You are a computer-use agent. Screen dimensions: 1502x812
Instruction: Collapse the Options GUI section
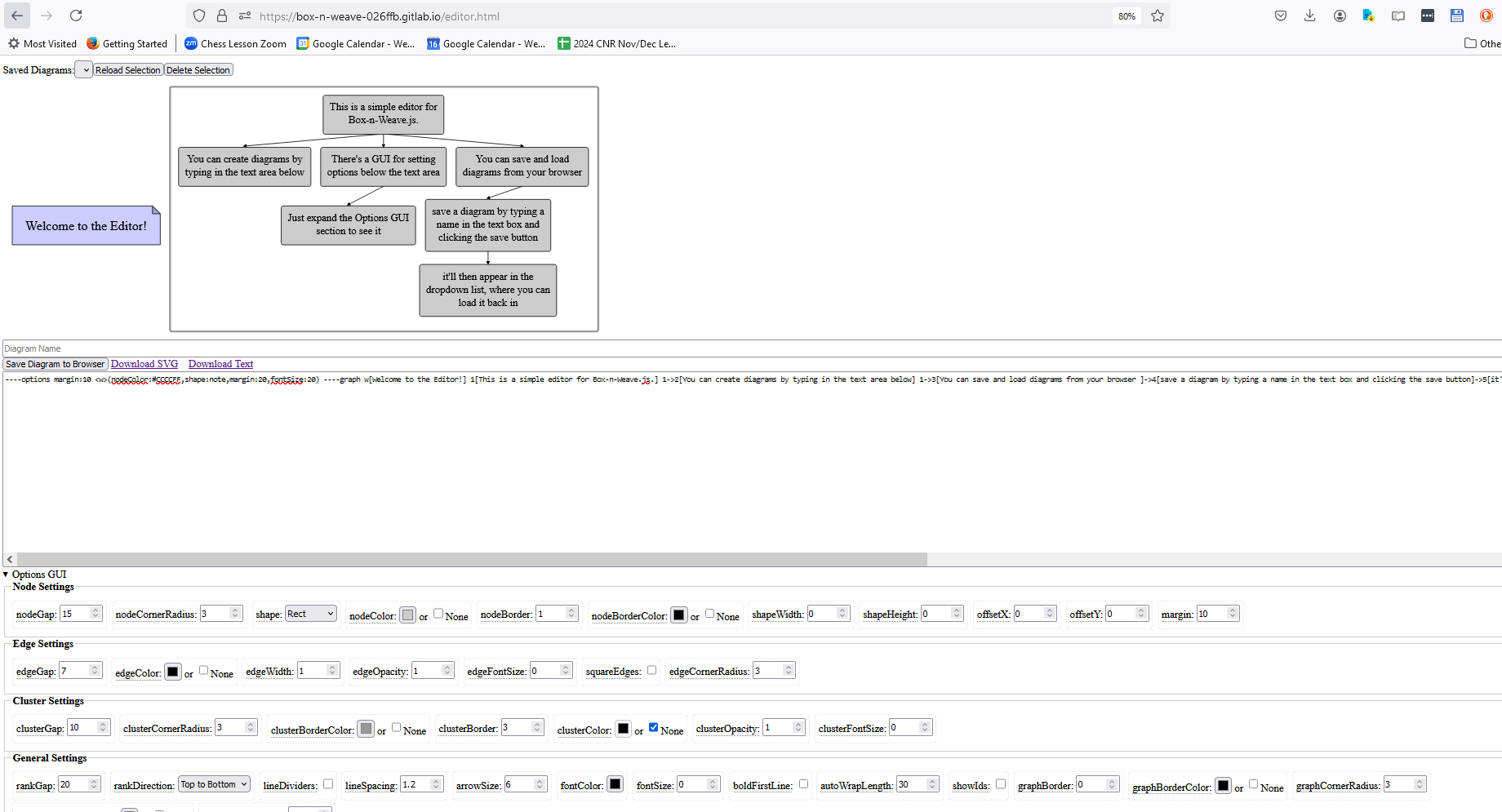(34, 575)
